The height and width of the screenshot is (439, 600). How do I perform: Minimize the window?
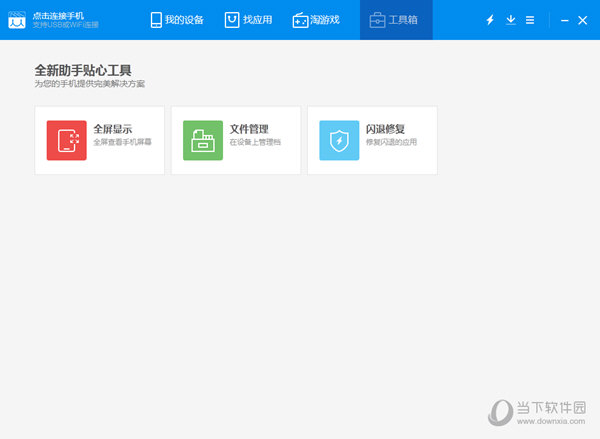(x=564, y=20)
